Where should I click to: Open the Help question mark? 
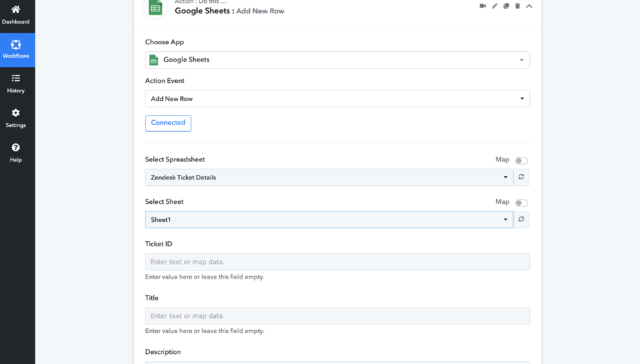click(16, 153)
